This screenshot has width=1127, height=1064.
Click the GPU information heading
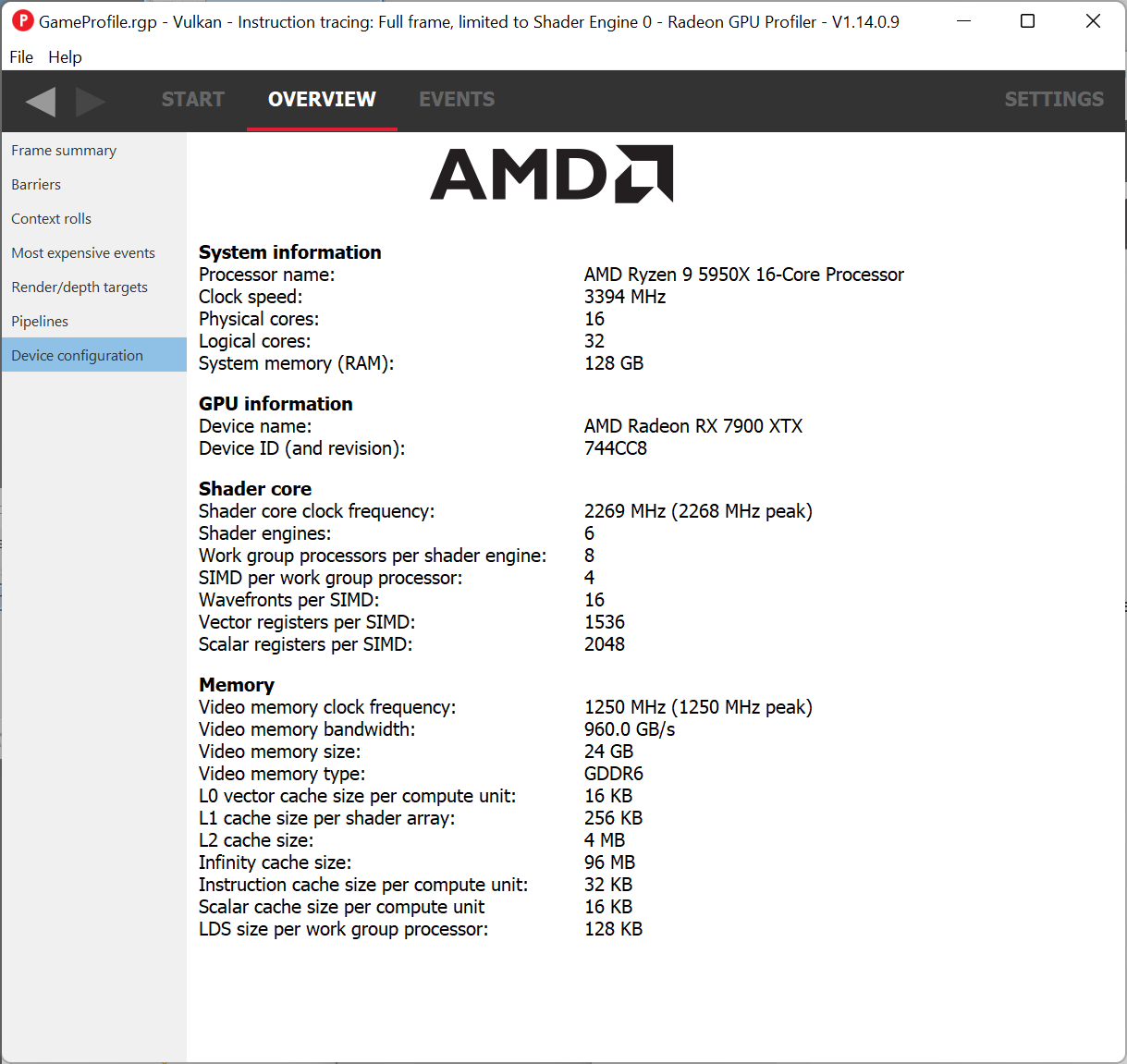(x=276, y=404)
